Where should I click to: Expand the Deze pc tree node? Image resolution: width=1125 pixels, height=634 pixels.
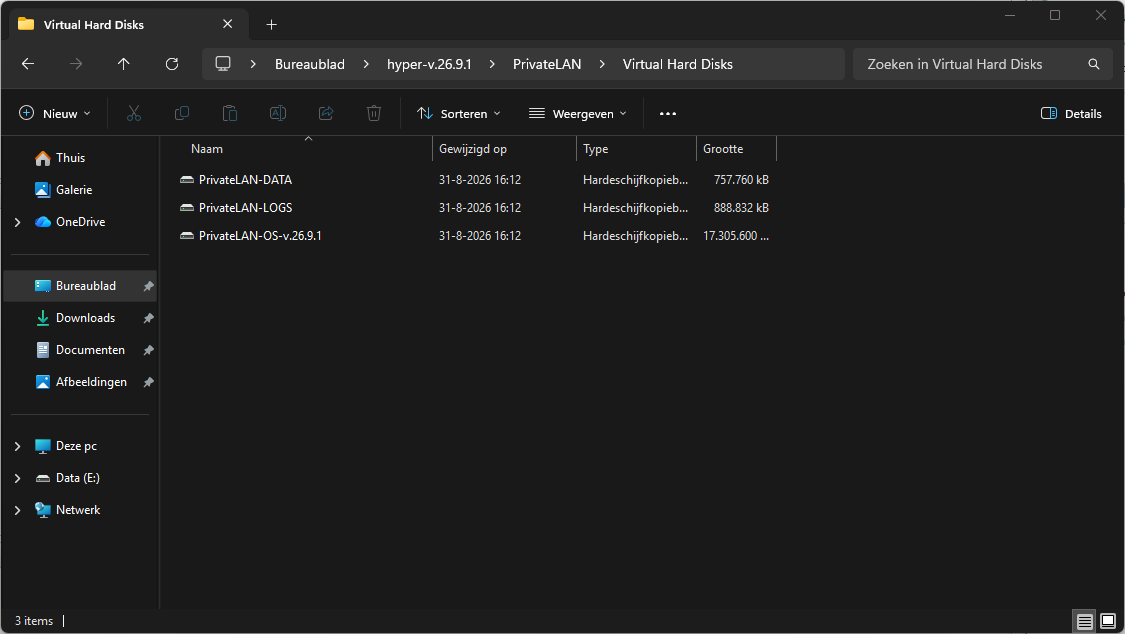pos(18,446)
